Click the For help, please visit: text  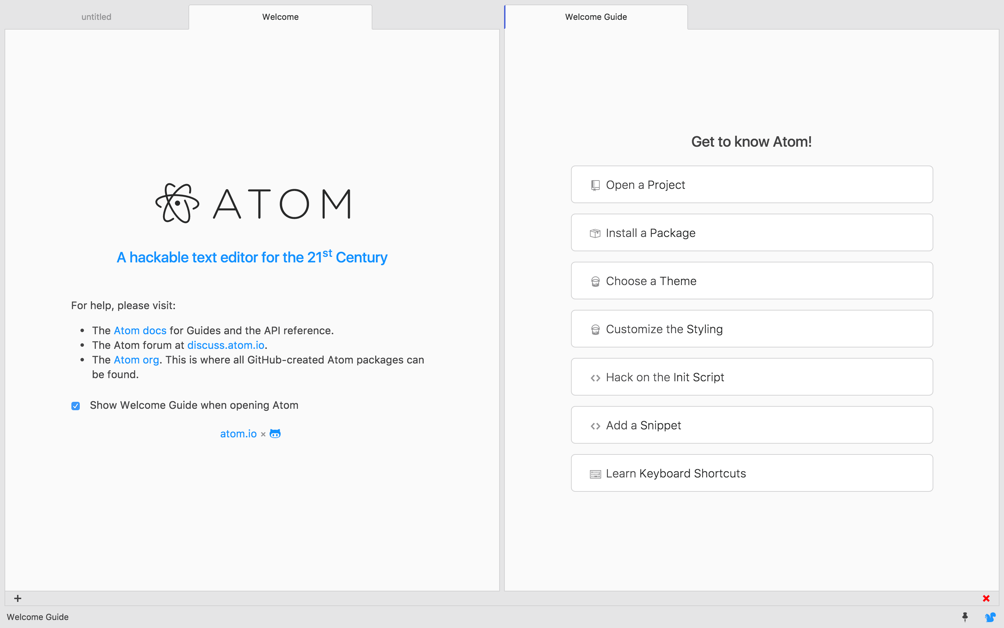[124, 305]
